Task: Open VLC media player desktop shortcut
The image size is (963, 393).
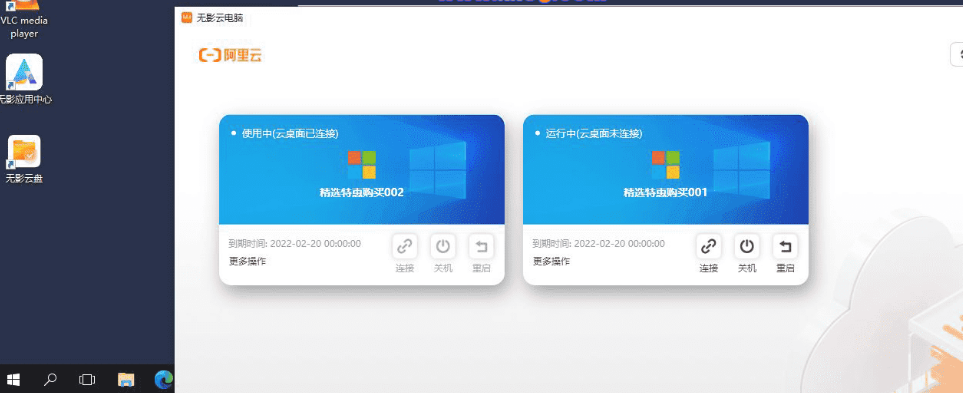Action: [25, 20]
